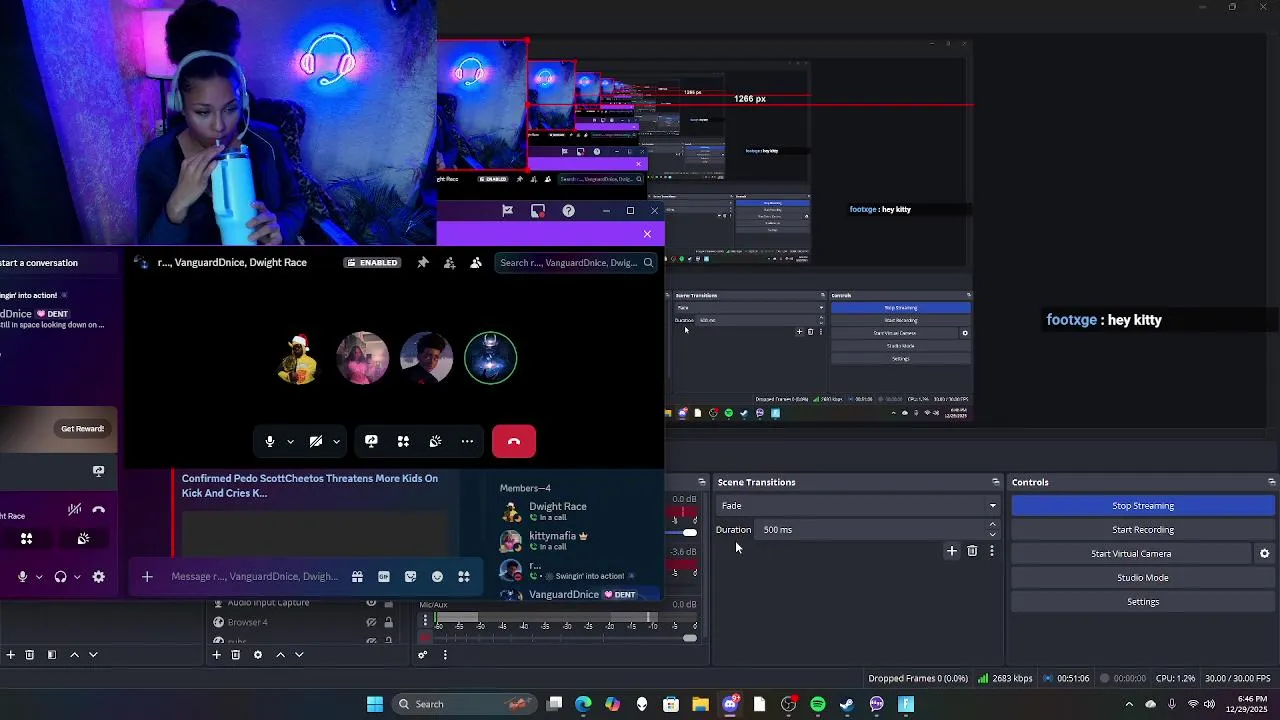Viewport: 1280px width, 720px height.
Task: Toggle noise suppression in voice panel
Action: [74, 510]
